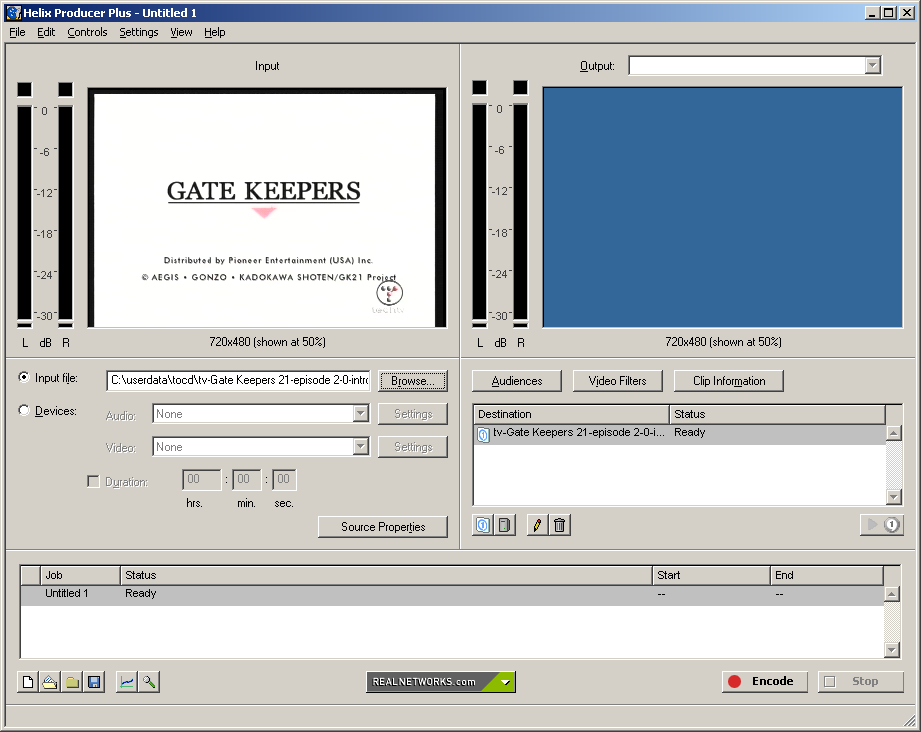The image size is (921, 732).
Task: Click the open job file icon
Action: pos(50,682)
